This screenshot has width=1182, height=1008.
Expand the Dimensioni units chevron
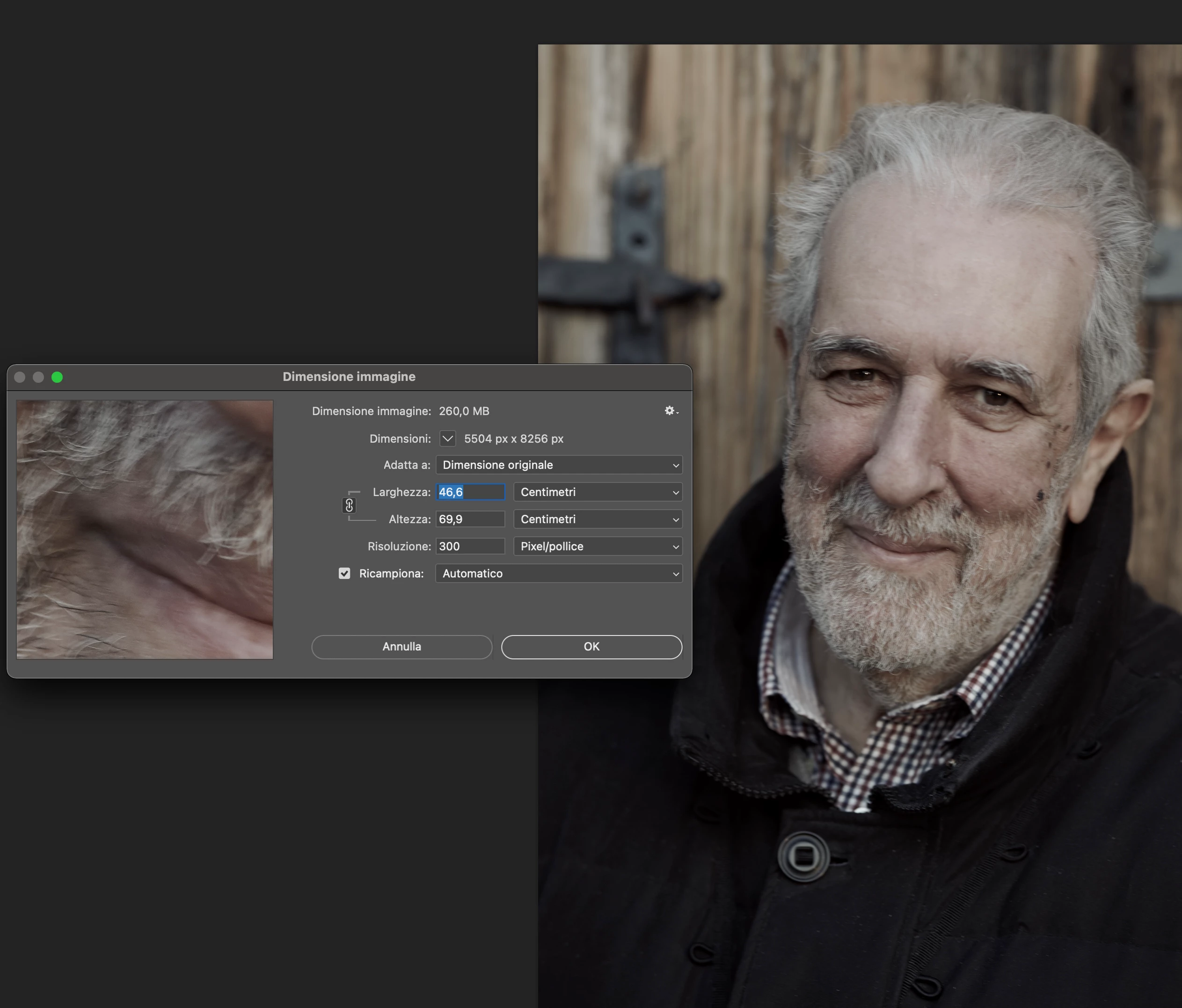coord(448,438)
